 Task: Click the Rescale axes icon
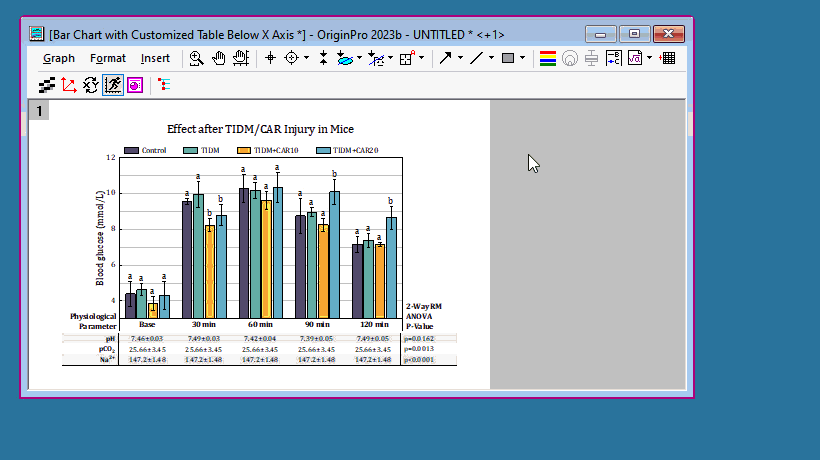(69, 85)
